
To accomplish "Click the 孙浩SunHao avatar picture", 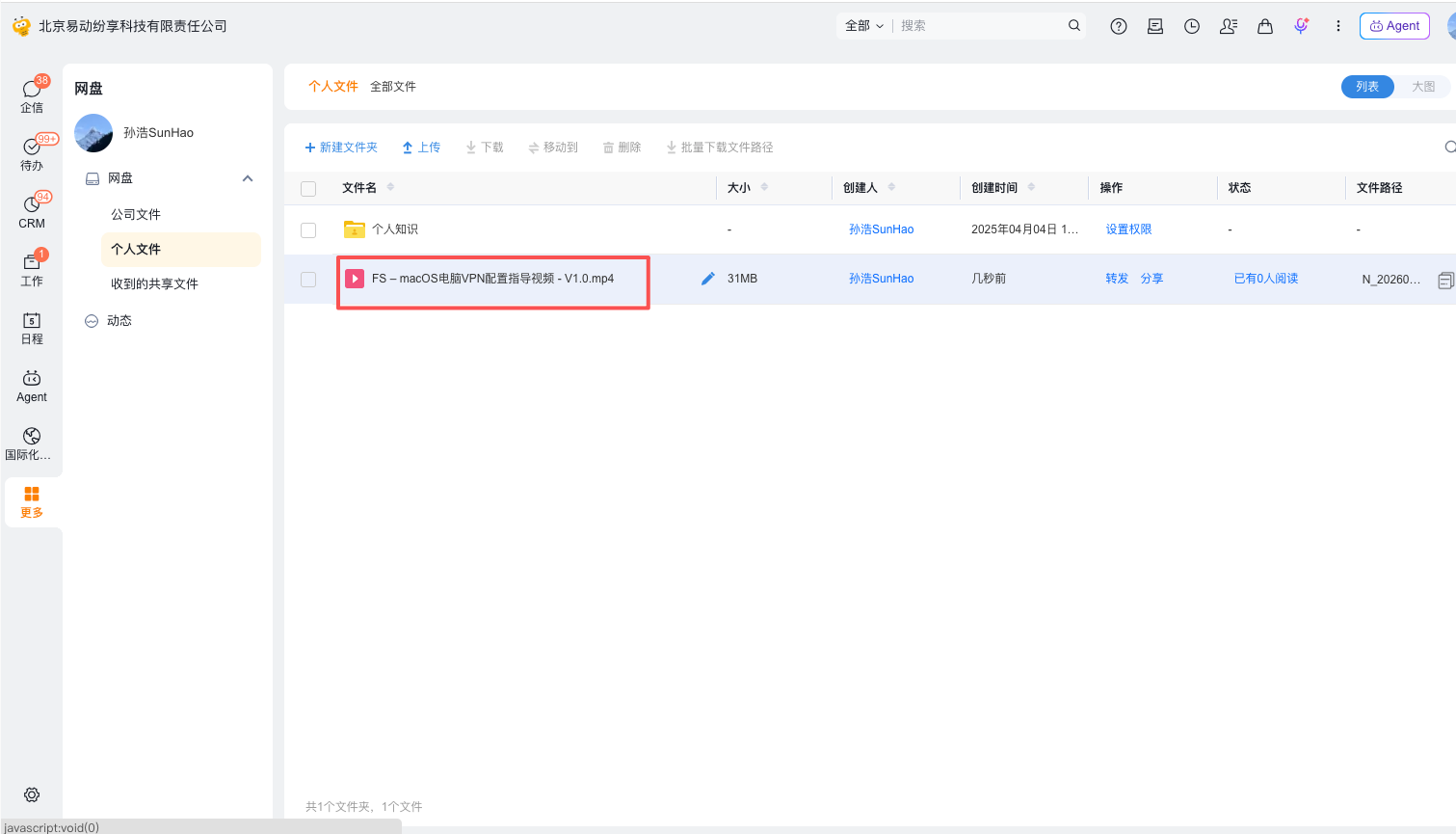I will pyautogui.click(x=93, y=133).
